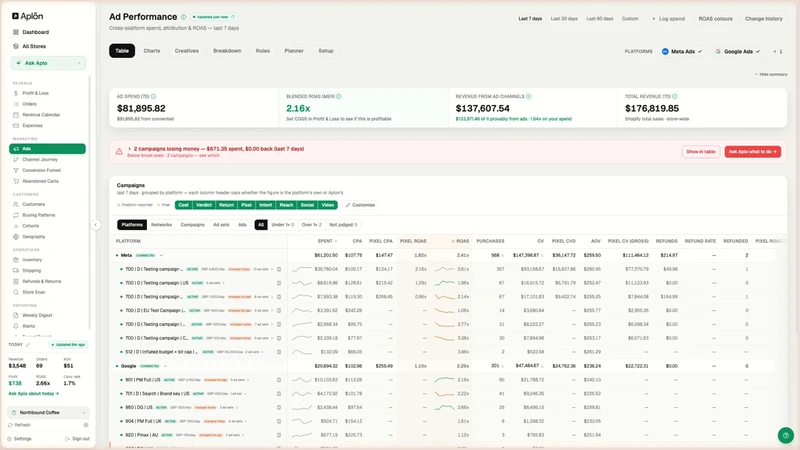The image size is (800, 450).
Task: Open Orders via its list icon
Action: click(16, 104)
